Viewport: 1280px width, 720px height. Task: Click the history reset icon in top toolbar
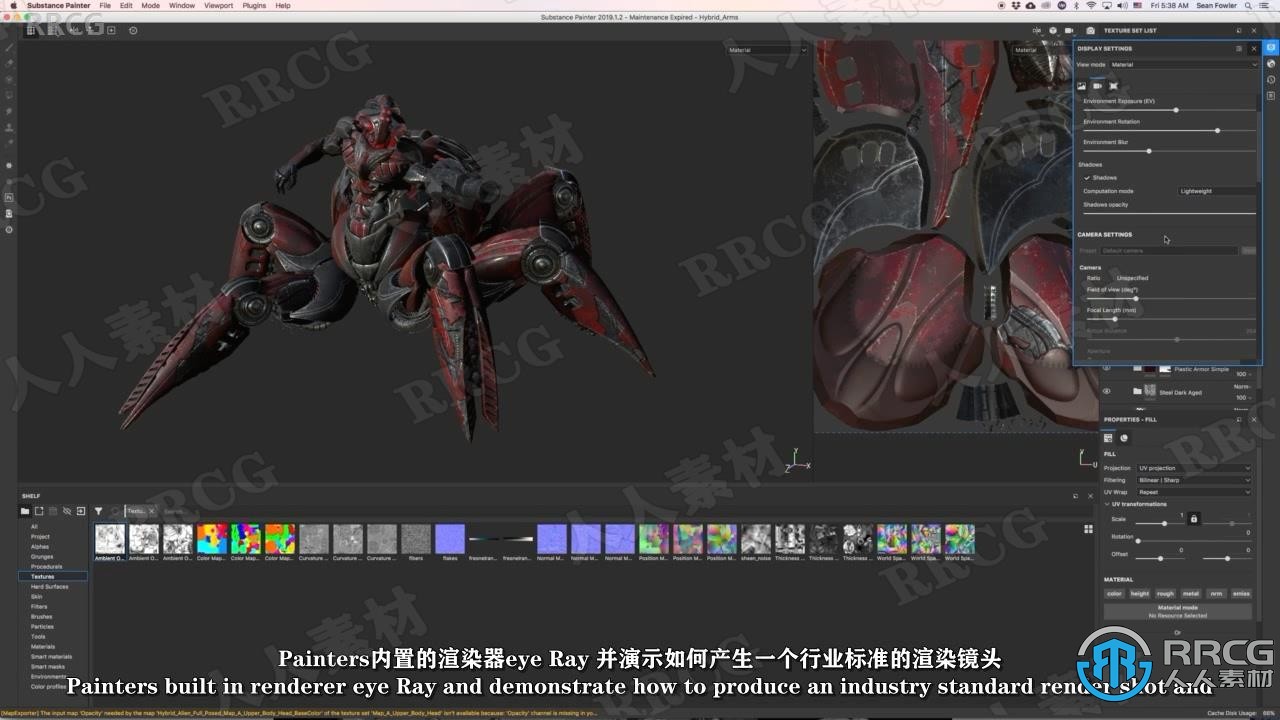(133, 30)
